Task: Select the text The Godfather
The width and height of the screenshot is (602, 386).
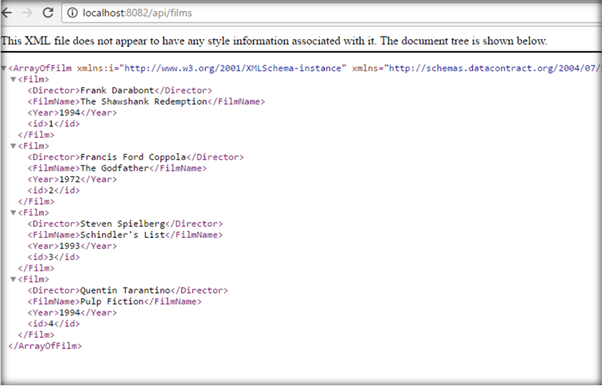Action: (x=114, y=168)
